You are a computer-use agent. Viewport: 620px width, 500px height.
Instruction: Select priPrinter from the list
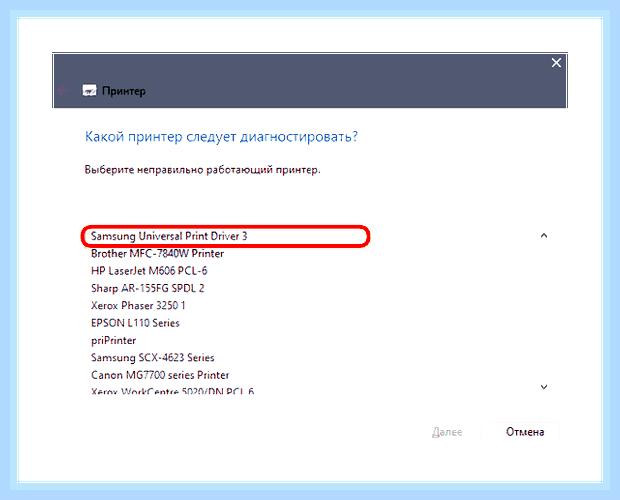113,340
